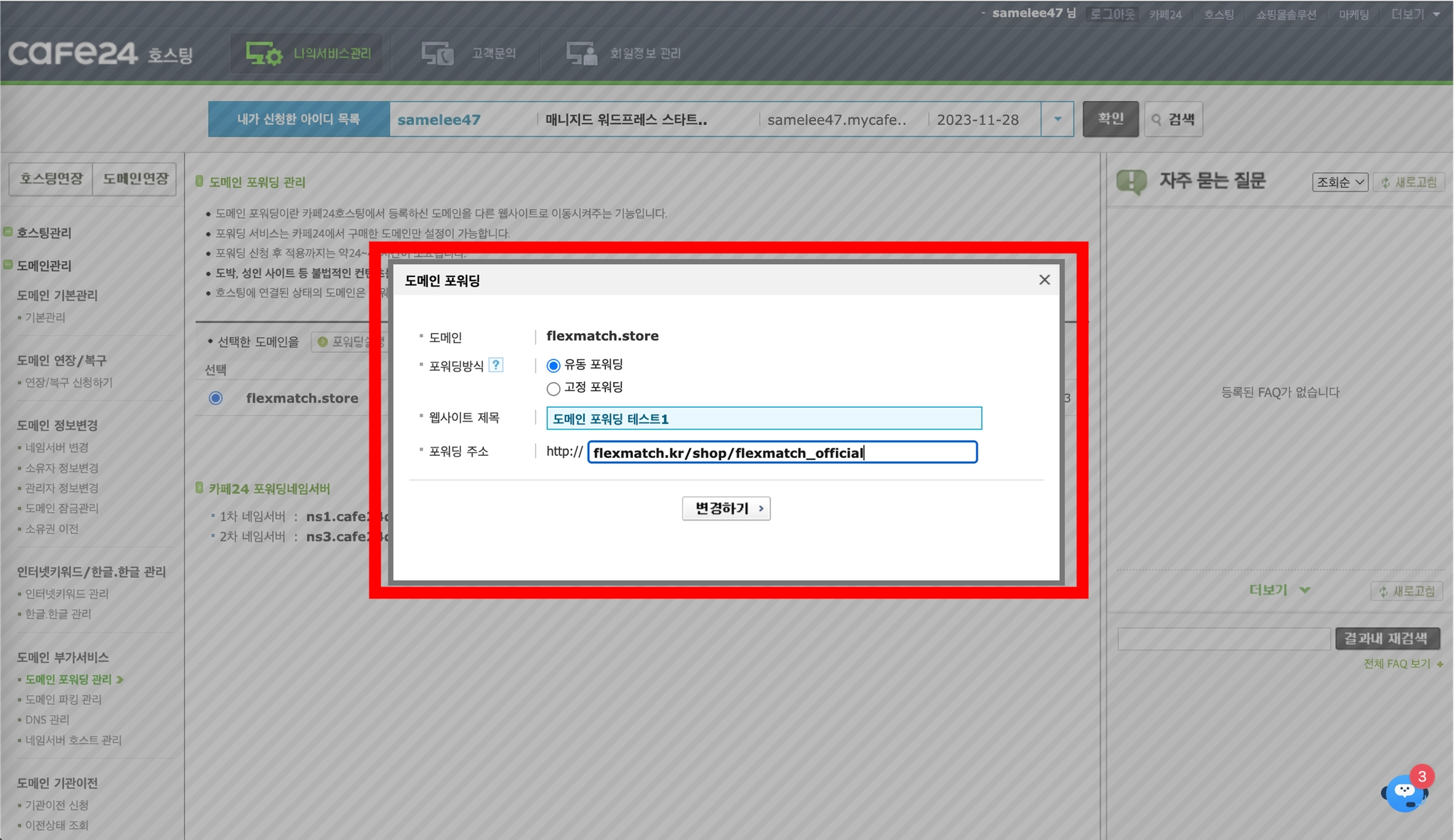Open the 나의서비스관리 gear monitor icon

(264, 53)
